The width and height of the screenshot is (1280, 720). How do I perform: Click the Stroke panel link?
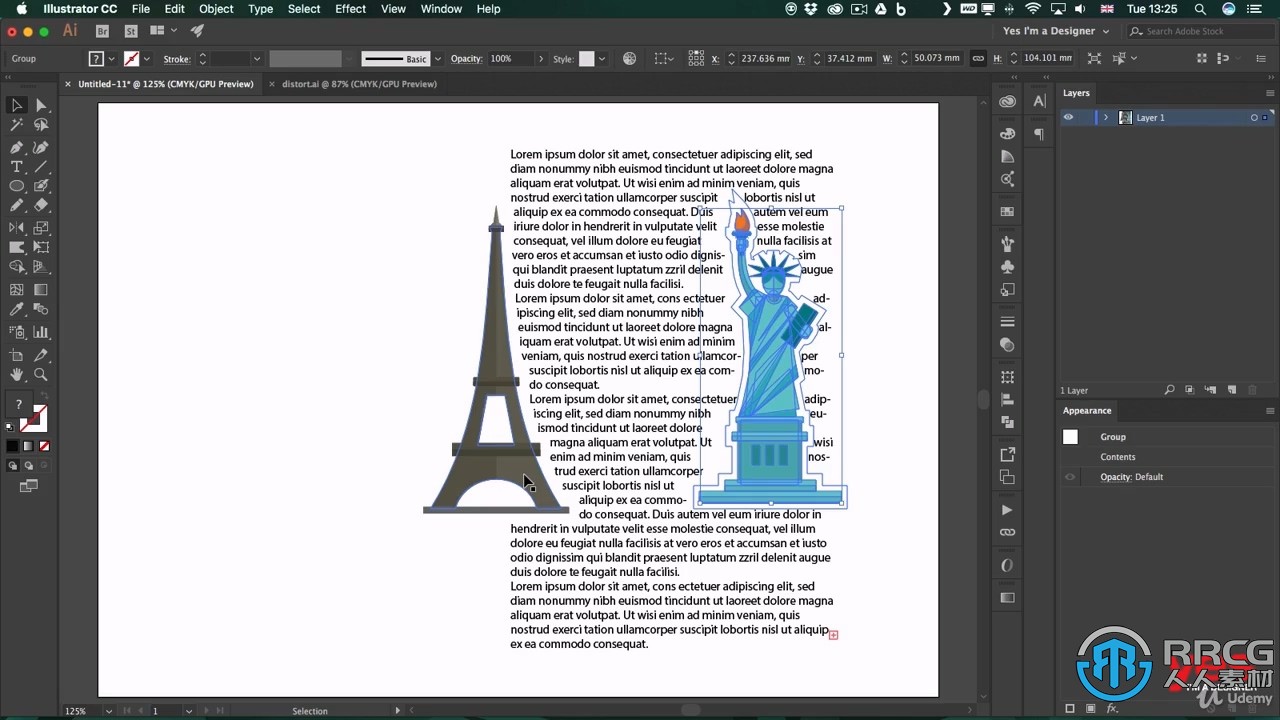[177, 59]
